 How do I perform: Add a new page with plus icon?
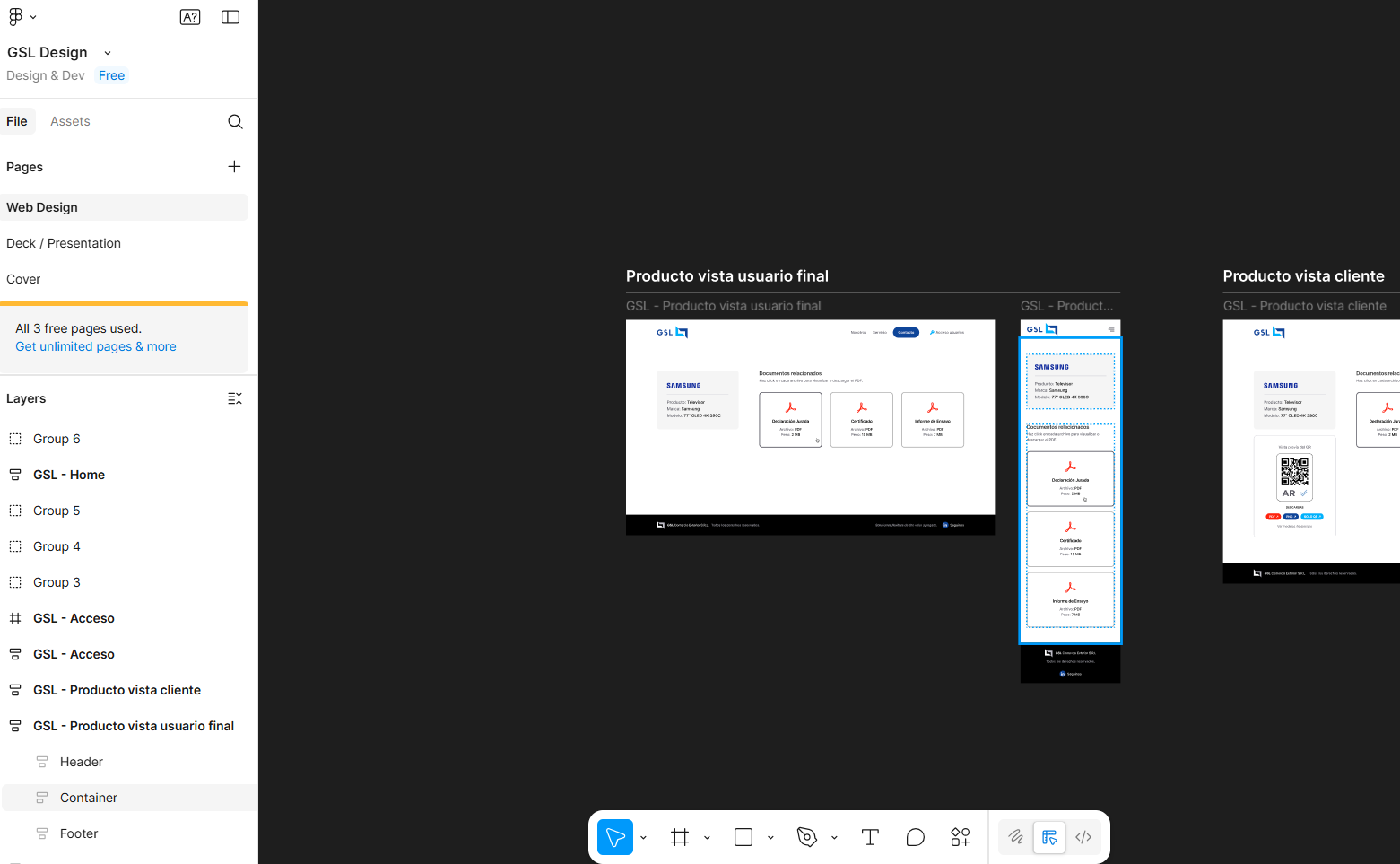pos(234,167)
